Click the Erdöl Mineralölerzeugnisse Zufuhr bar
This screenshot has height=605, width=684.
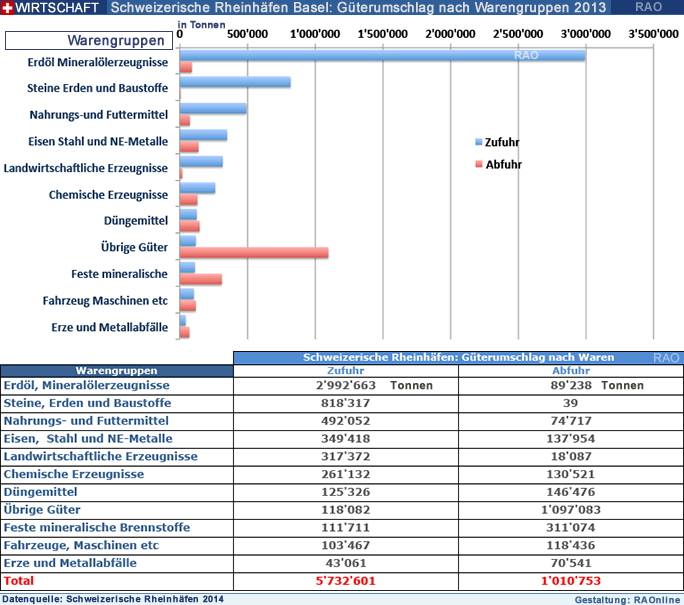click(x=381, y=56)
